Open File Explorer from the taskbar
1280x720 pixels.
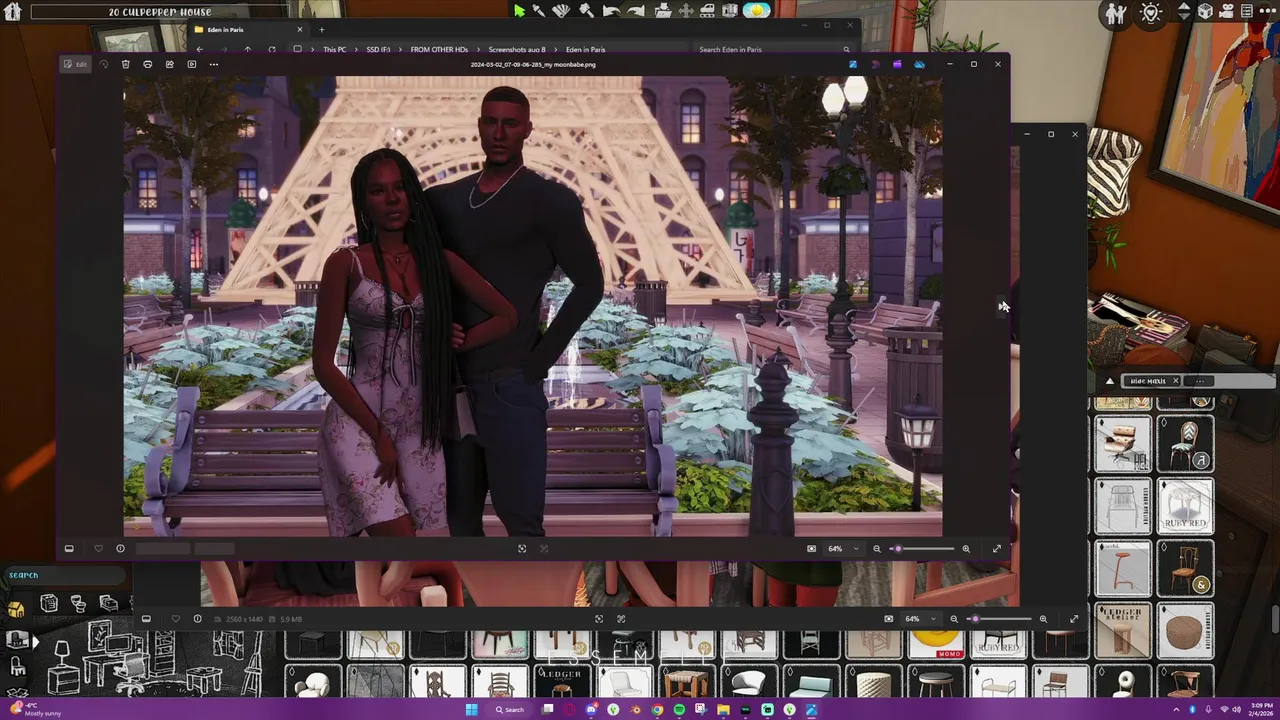[x=723, y=710]
